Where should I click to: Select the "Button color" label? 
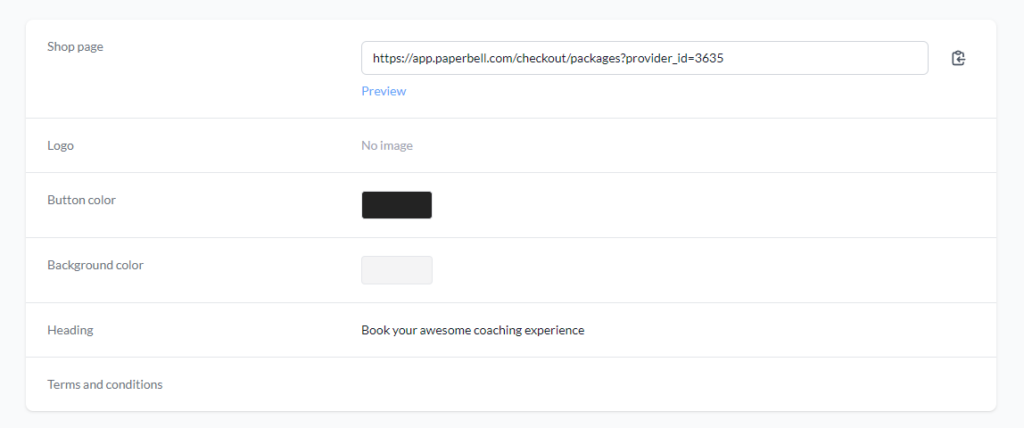[x=81, y=200]
